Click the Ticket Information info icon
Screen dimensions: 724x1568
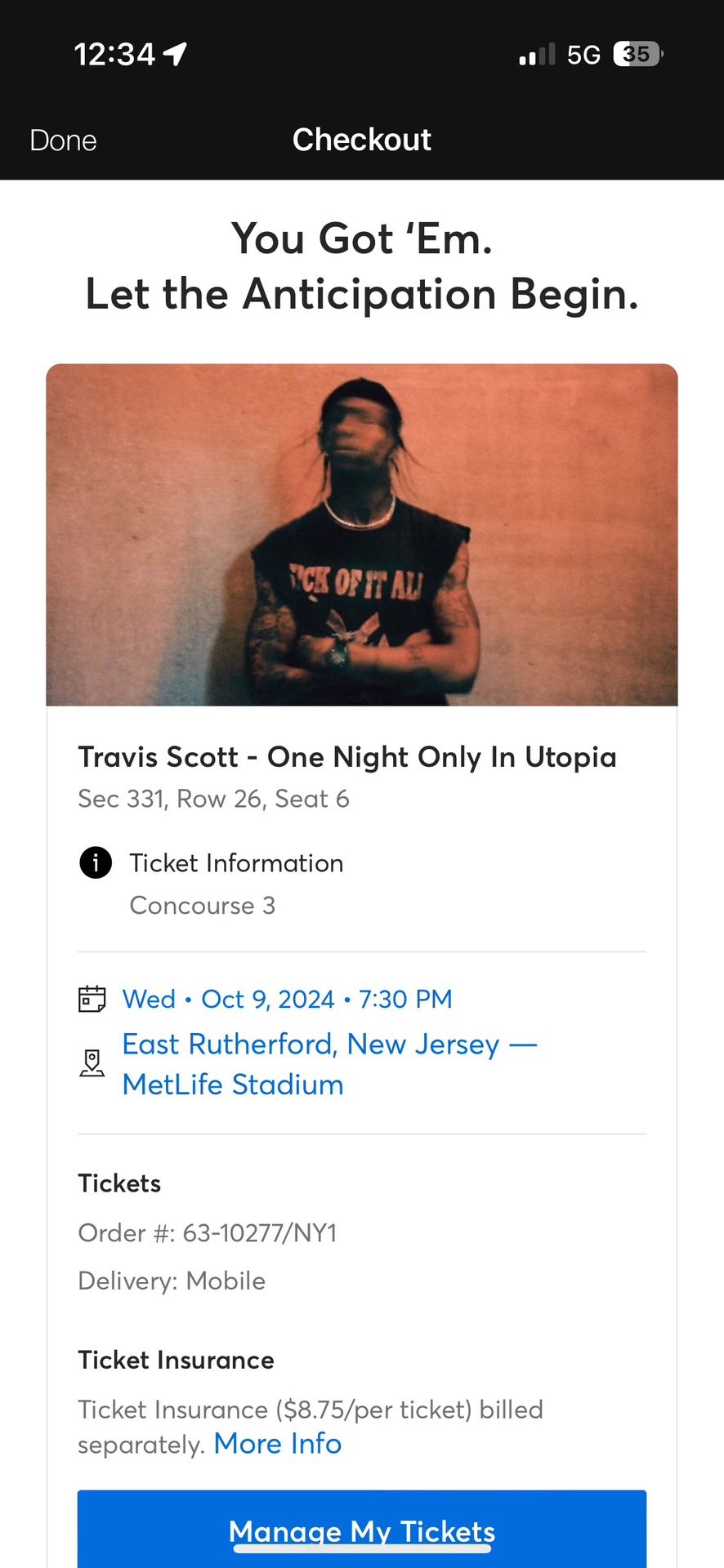click(x=95, y=863)
